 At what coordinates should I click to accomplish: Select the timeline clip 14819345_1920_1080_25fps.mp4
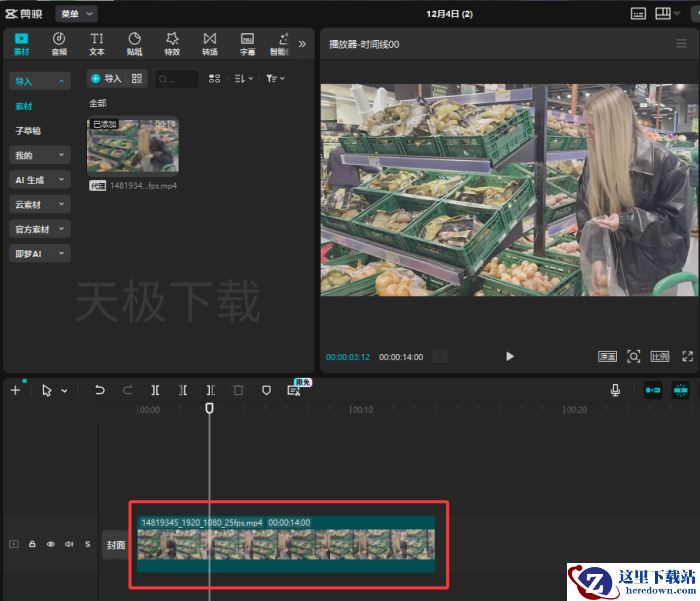pos(286,544)
